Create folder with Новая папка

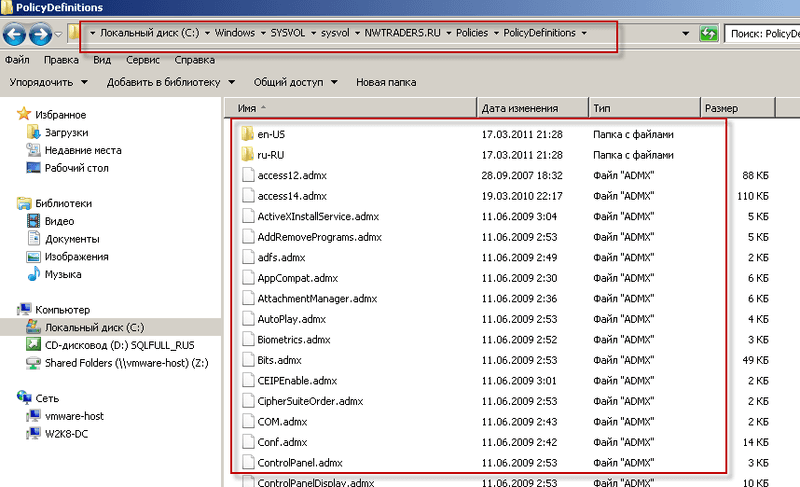[386, 82]
